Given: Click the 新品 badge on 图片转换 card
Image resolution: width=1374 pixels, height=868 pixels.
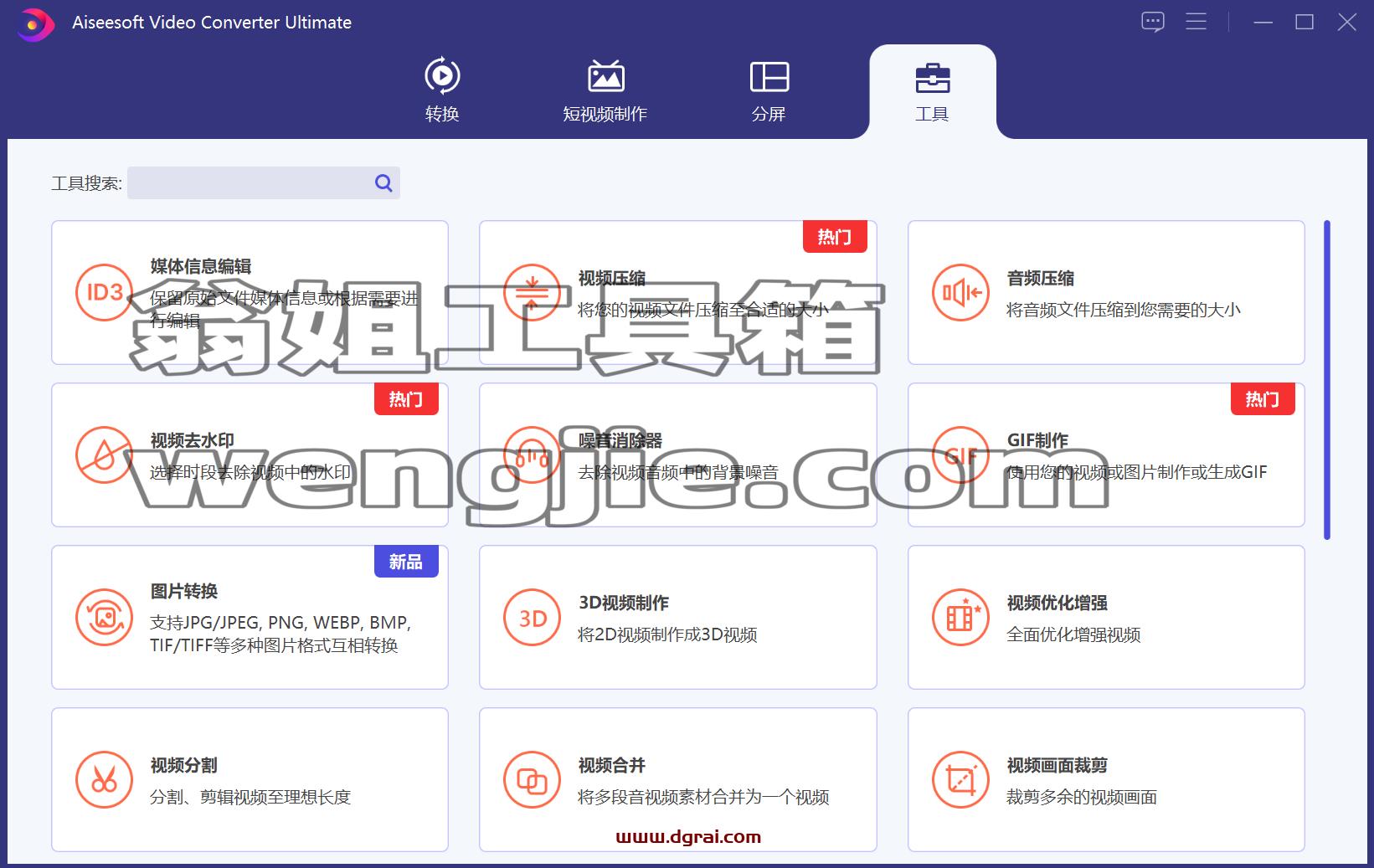Looking at the screenshot, I should pyautogui.click(x=406, y=562).
